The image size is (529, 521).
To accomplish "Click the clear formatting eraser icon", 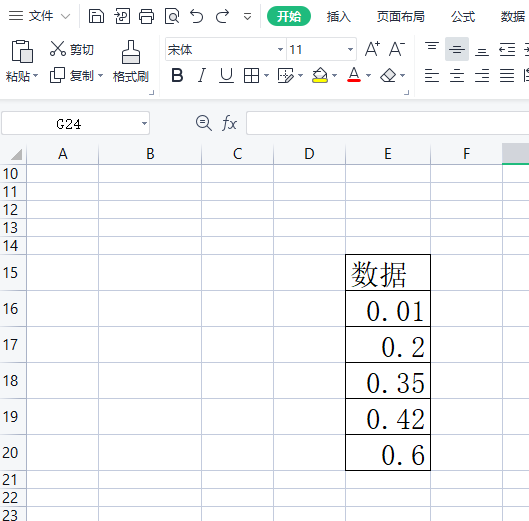I will (388, 75).
